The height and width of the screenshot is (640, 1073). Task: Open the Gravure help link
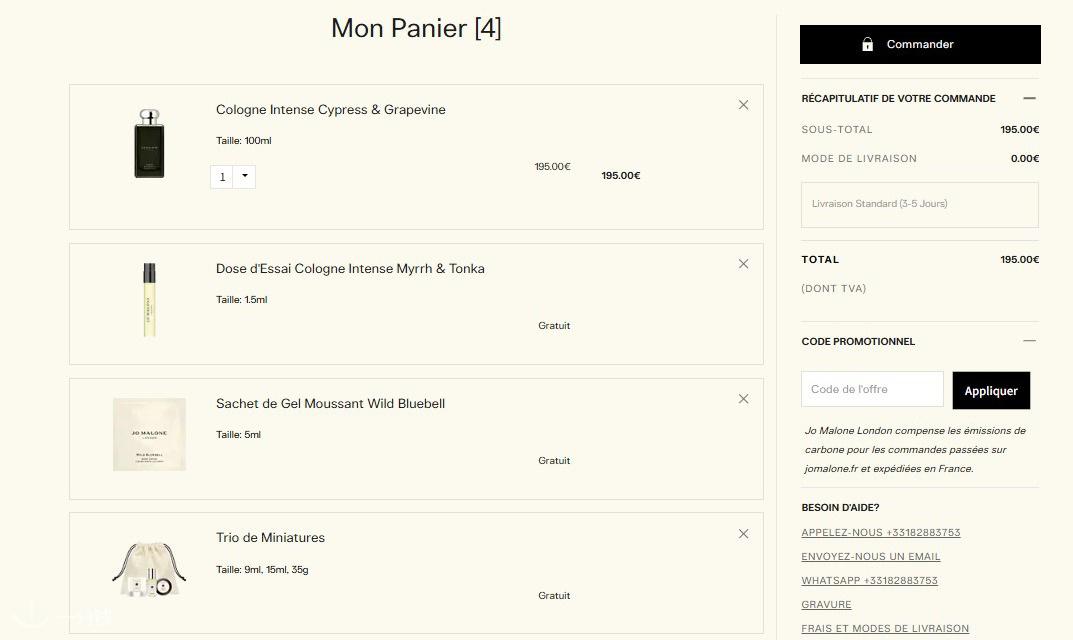pyautogui.click(x=826, y=604)
